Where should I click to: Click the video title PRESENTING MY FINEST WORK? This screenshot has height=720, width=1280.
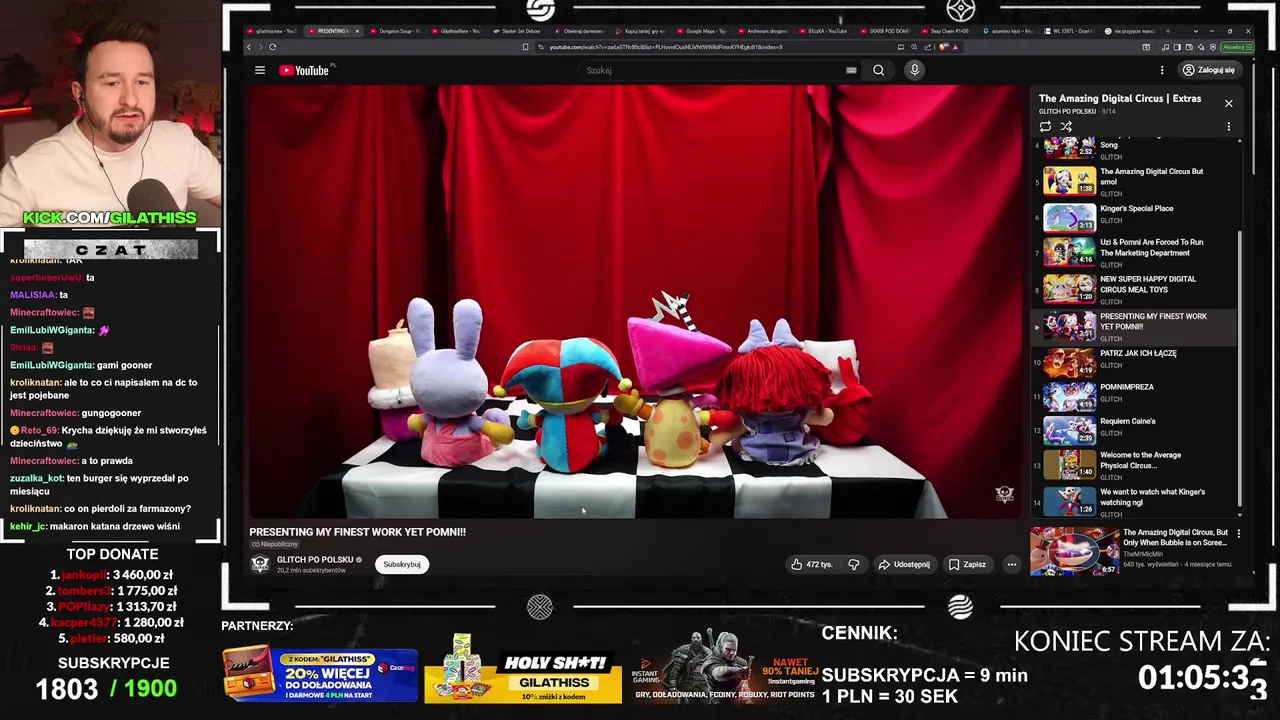pos(357,532)
